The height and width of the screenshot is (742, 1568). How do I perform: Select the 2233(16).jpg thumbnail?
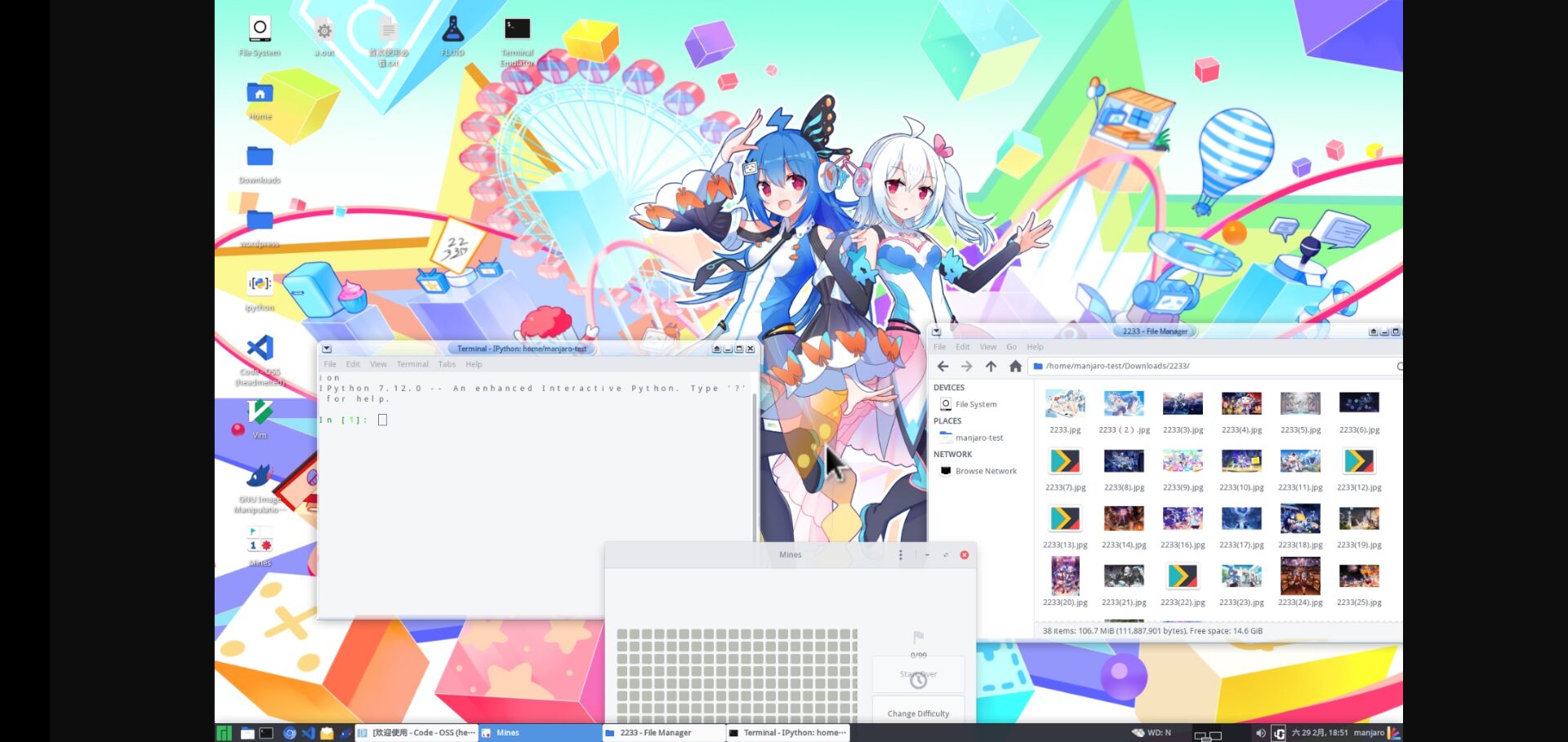[x=1183, y=518]
